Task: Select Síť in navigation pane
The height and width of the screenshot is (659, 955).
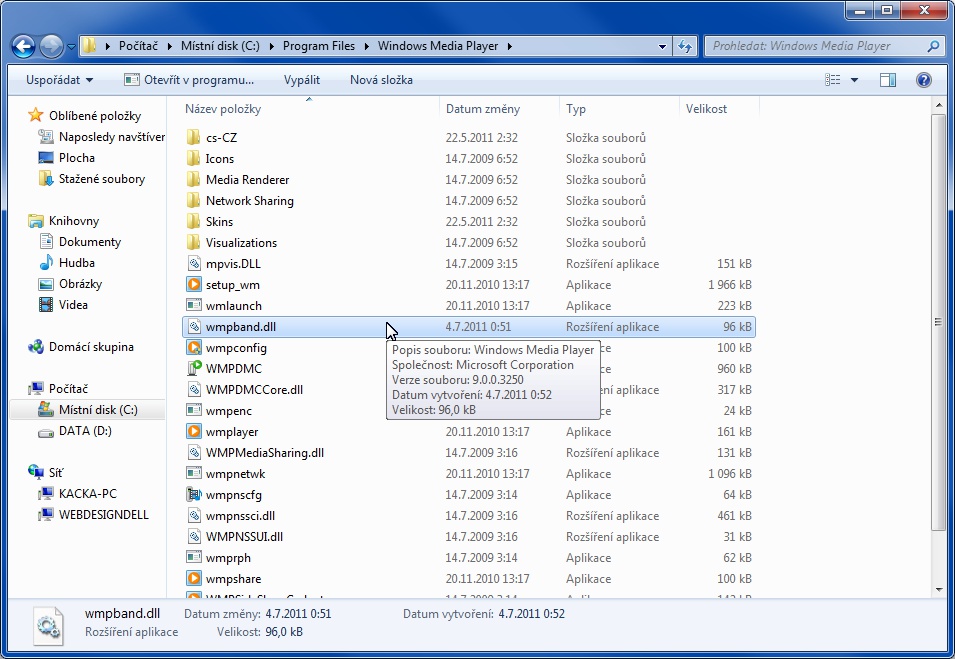Action: 55,473
